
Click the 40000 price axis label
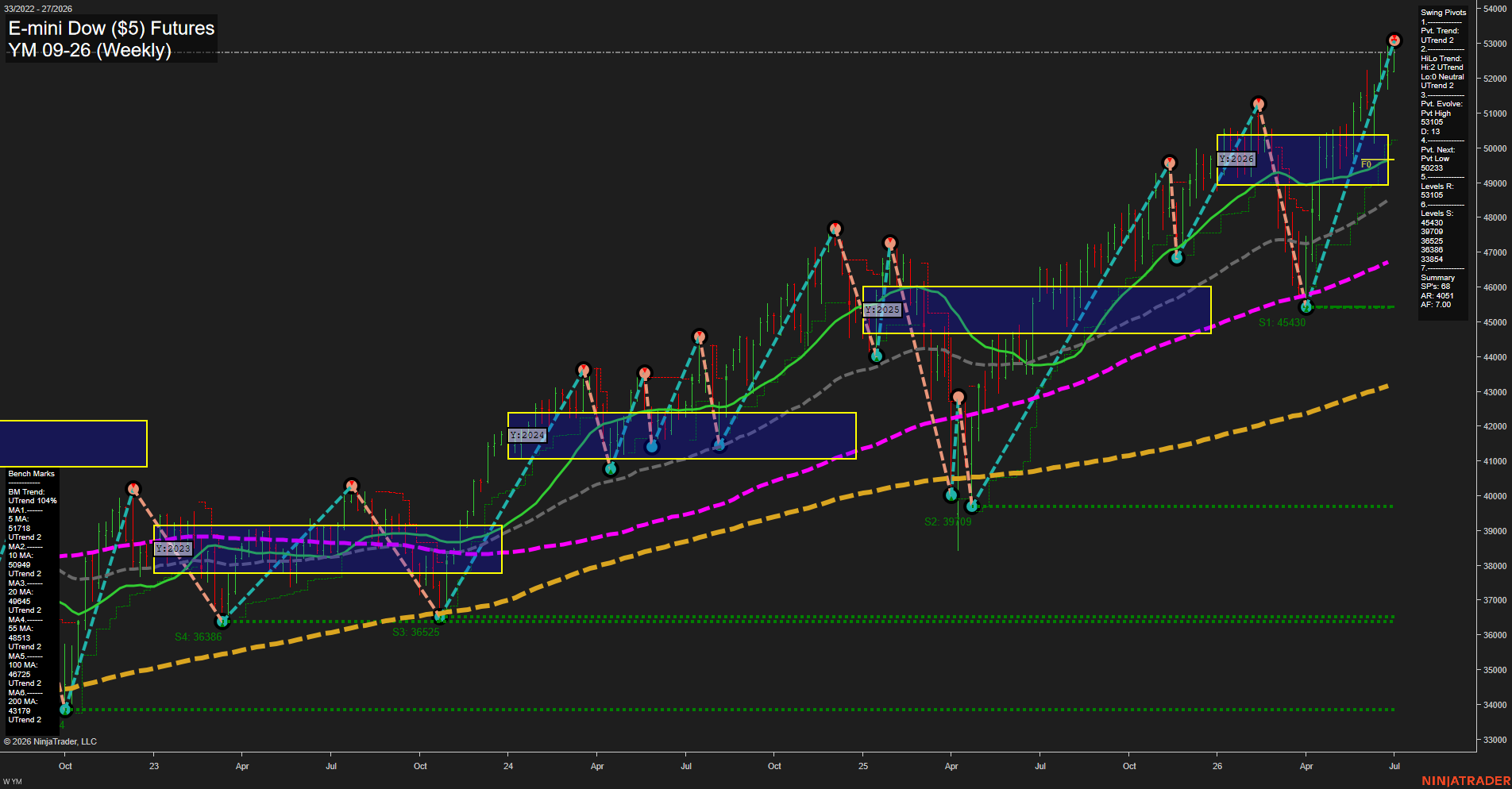1495,496
